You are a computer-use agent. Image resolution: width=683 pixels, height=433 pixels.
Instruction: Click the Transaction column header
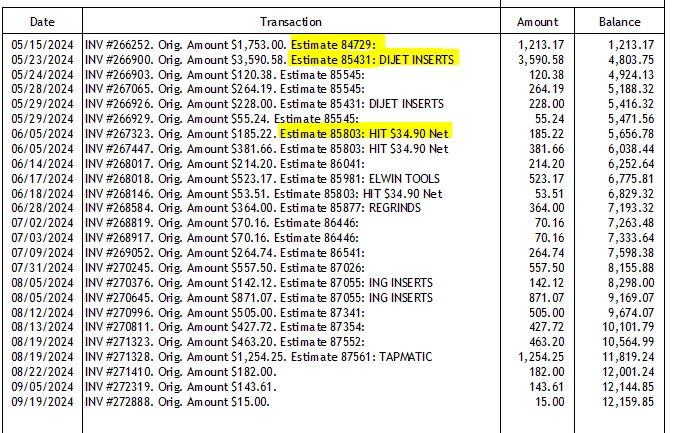pyautogui.click(x=291, y=22)
